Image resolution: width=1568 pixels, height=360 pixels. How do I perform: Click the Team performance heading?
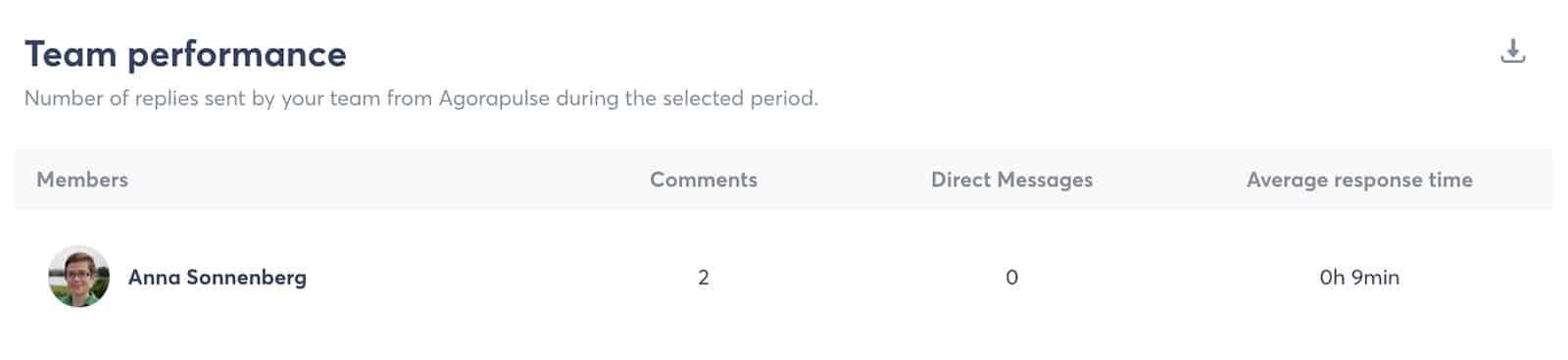(185, 54)
